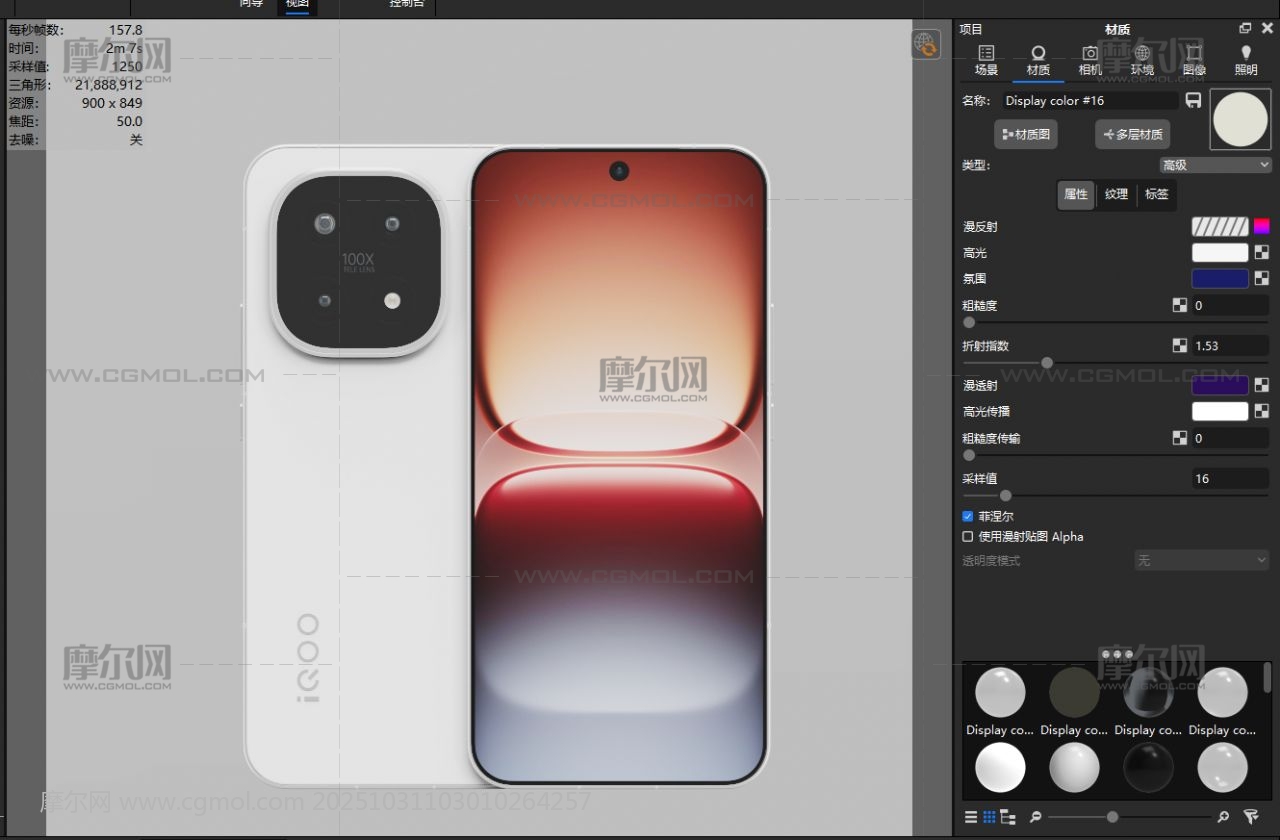Toggle the 菲涅尔 (Fresnel) checkbox
The height and width of the screenshot is (840, 1280).
coord(968,517)
